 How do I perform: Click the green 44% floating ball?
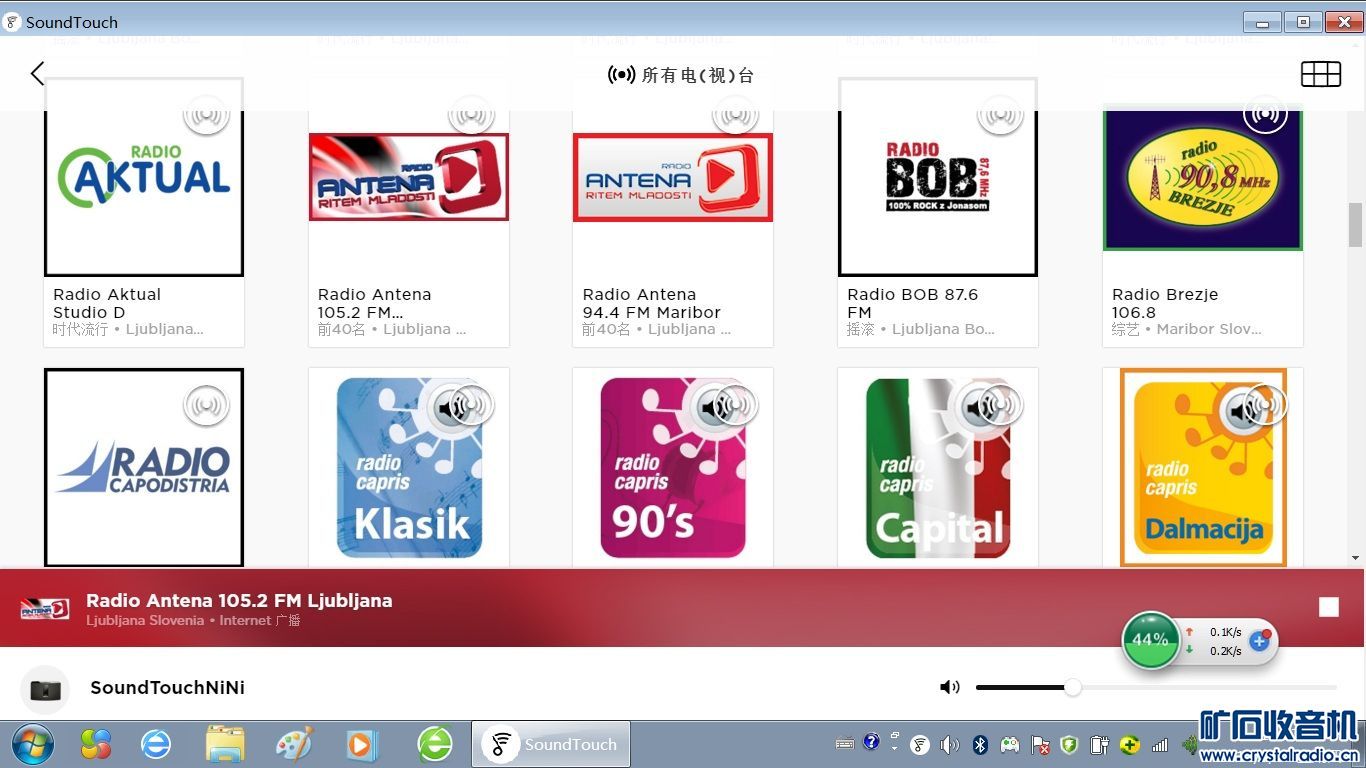click(1150, 639)
